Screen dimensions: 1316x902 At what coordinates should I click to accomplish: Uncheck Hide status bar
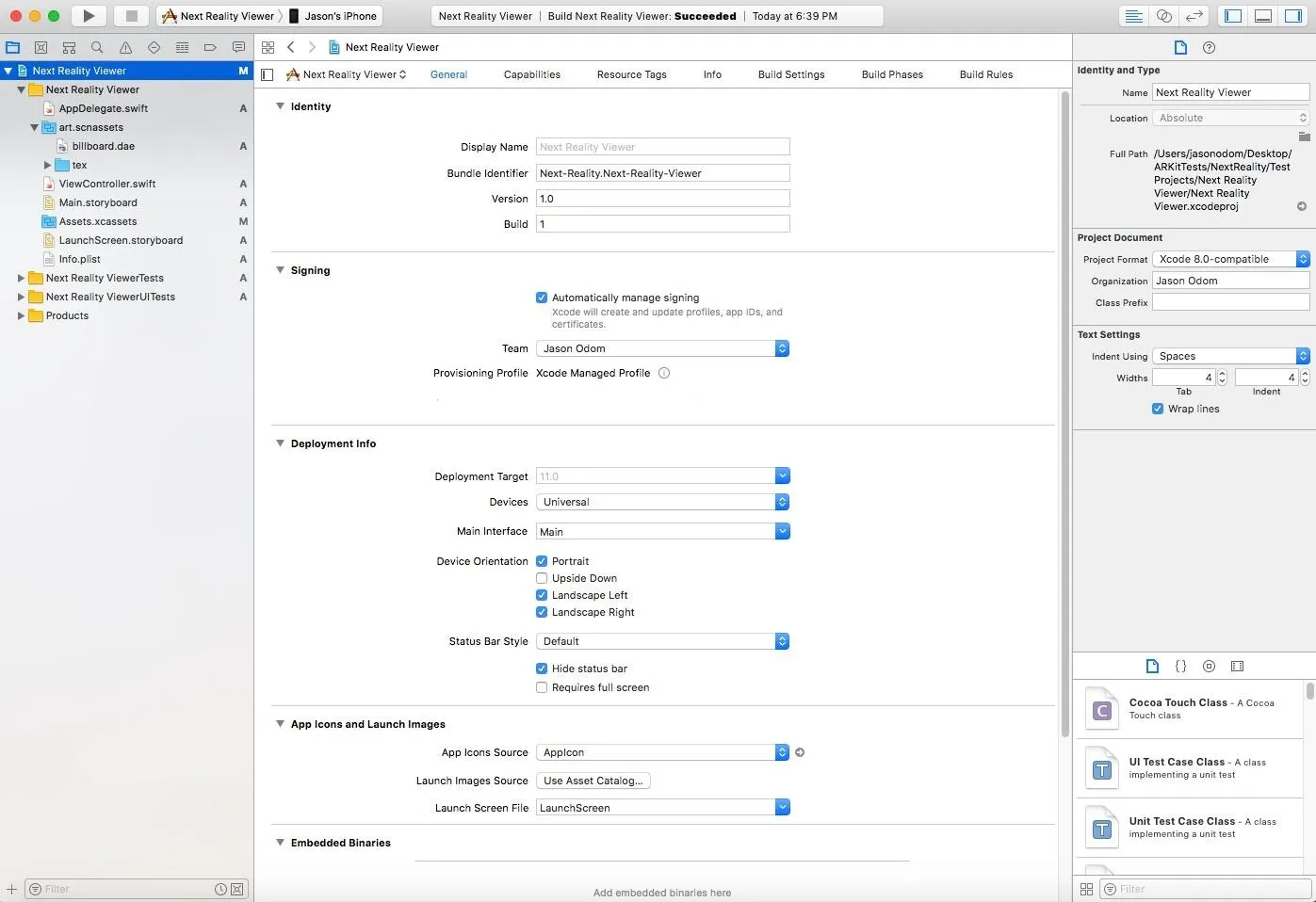542,668
